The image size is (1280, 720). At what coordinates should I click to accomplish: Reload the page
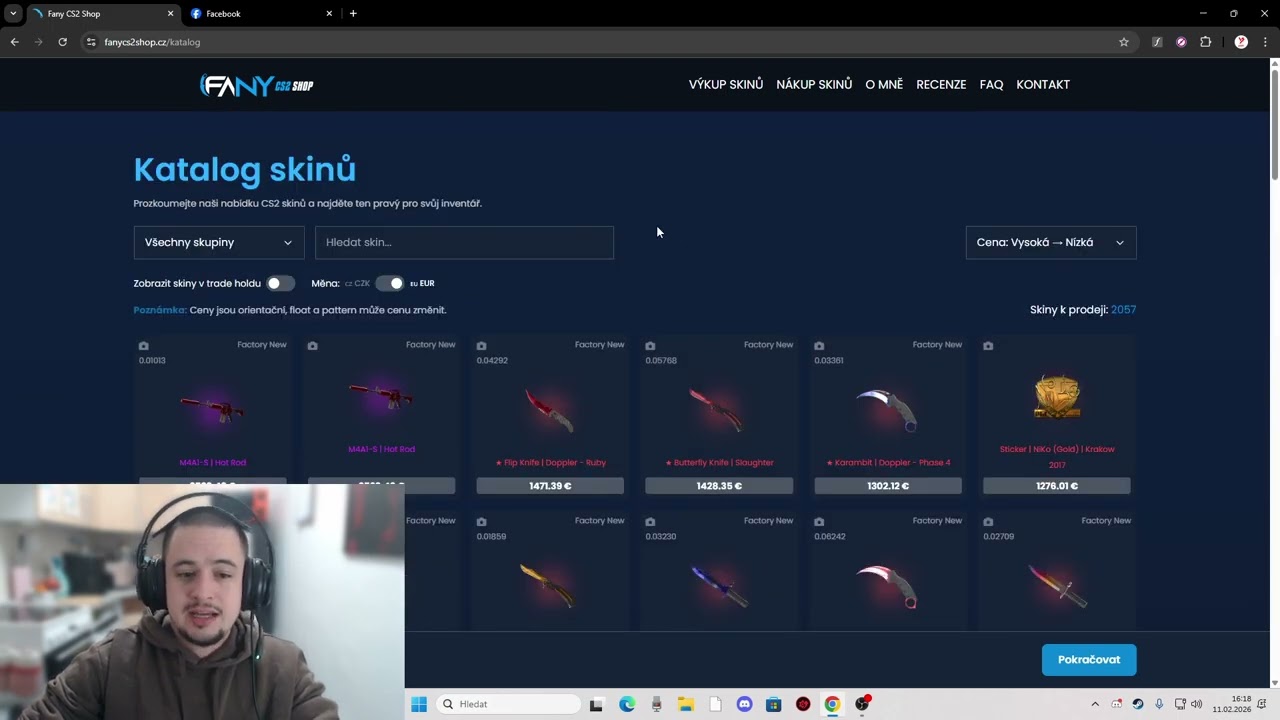coord(62,42)
